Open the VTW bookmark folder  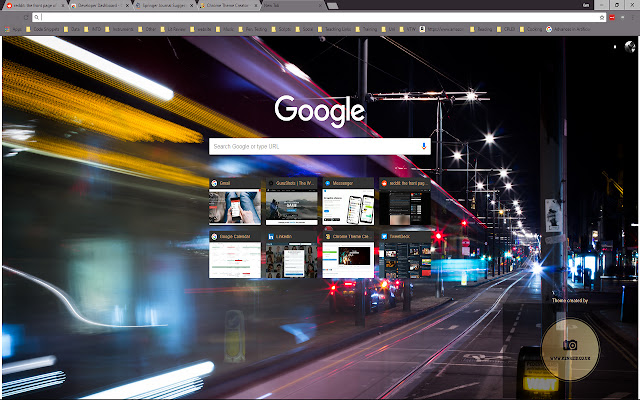click(x=407, y=29)
